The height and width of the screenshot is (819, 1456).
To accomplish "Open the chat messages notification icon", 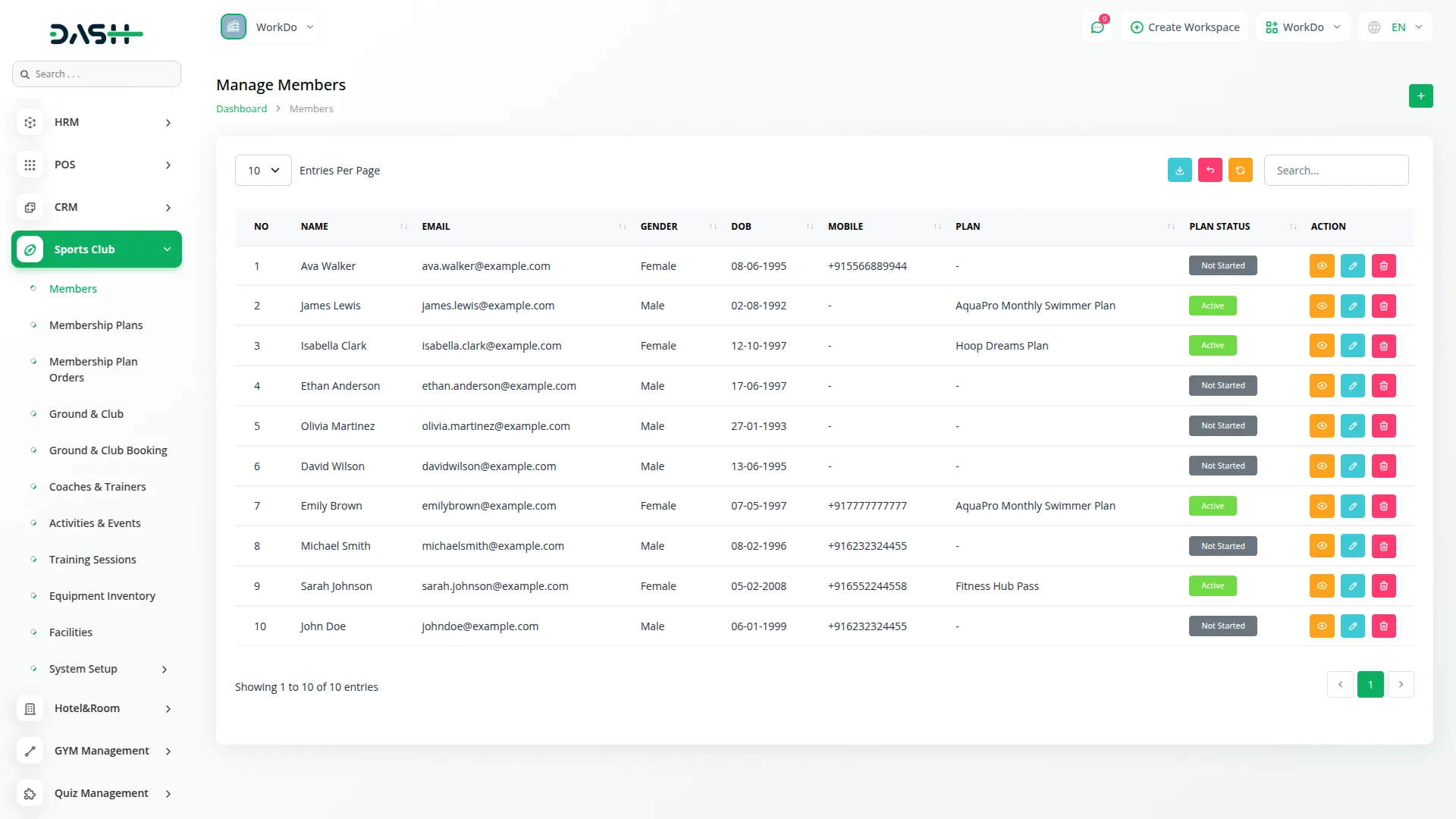I will point(1097,27).
